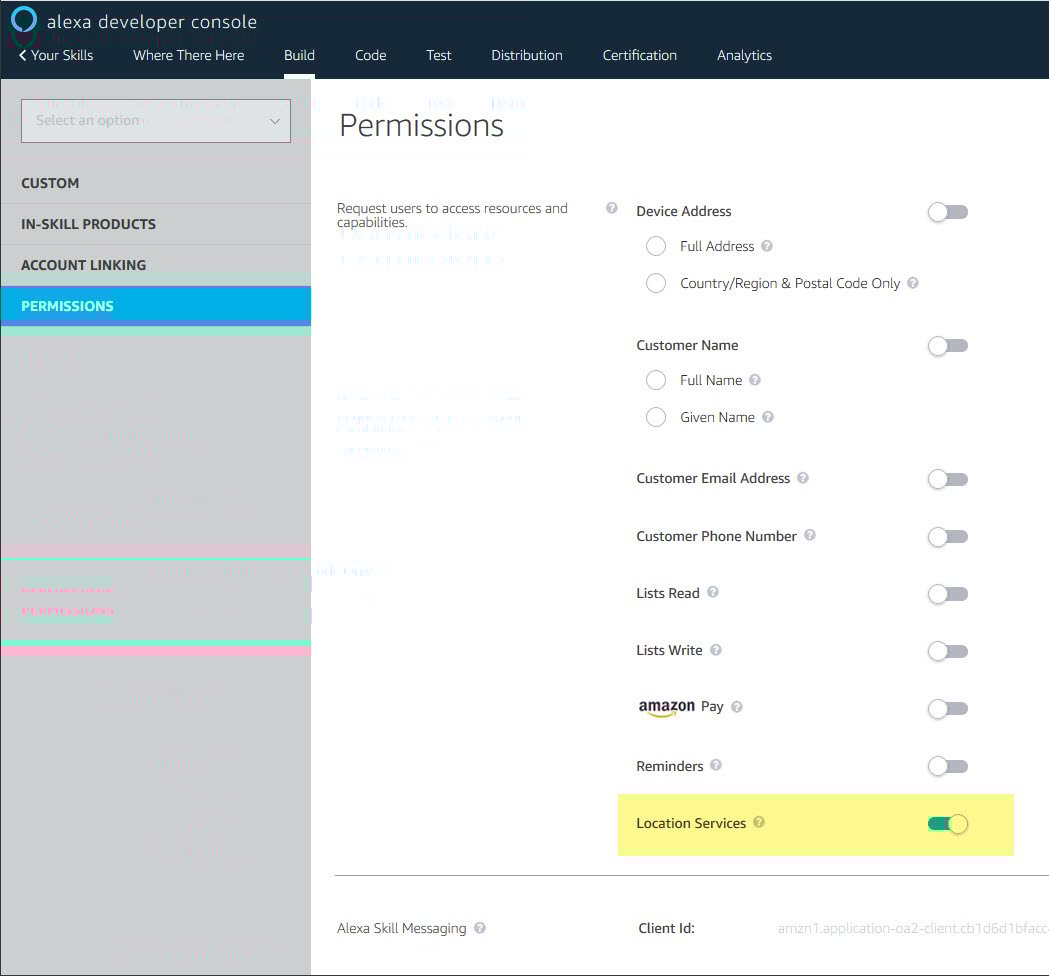Turn on the Reminders toggle
This screenshot has width=1049, height=976.
tap(947, 767)
